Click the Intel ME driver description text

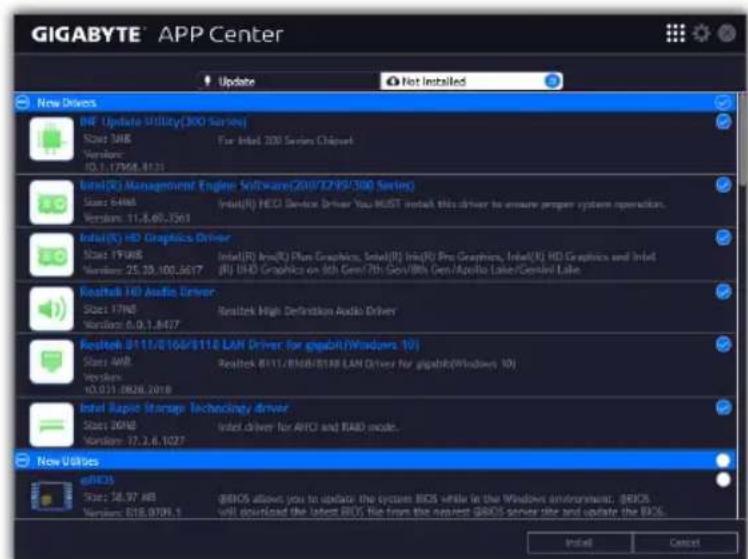click(x=442, y=204)
